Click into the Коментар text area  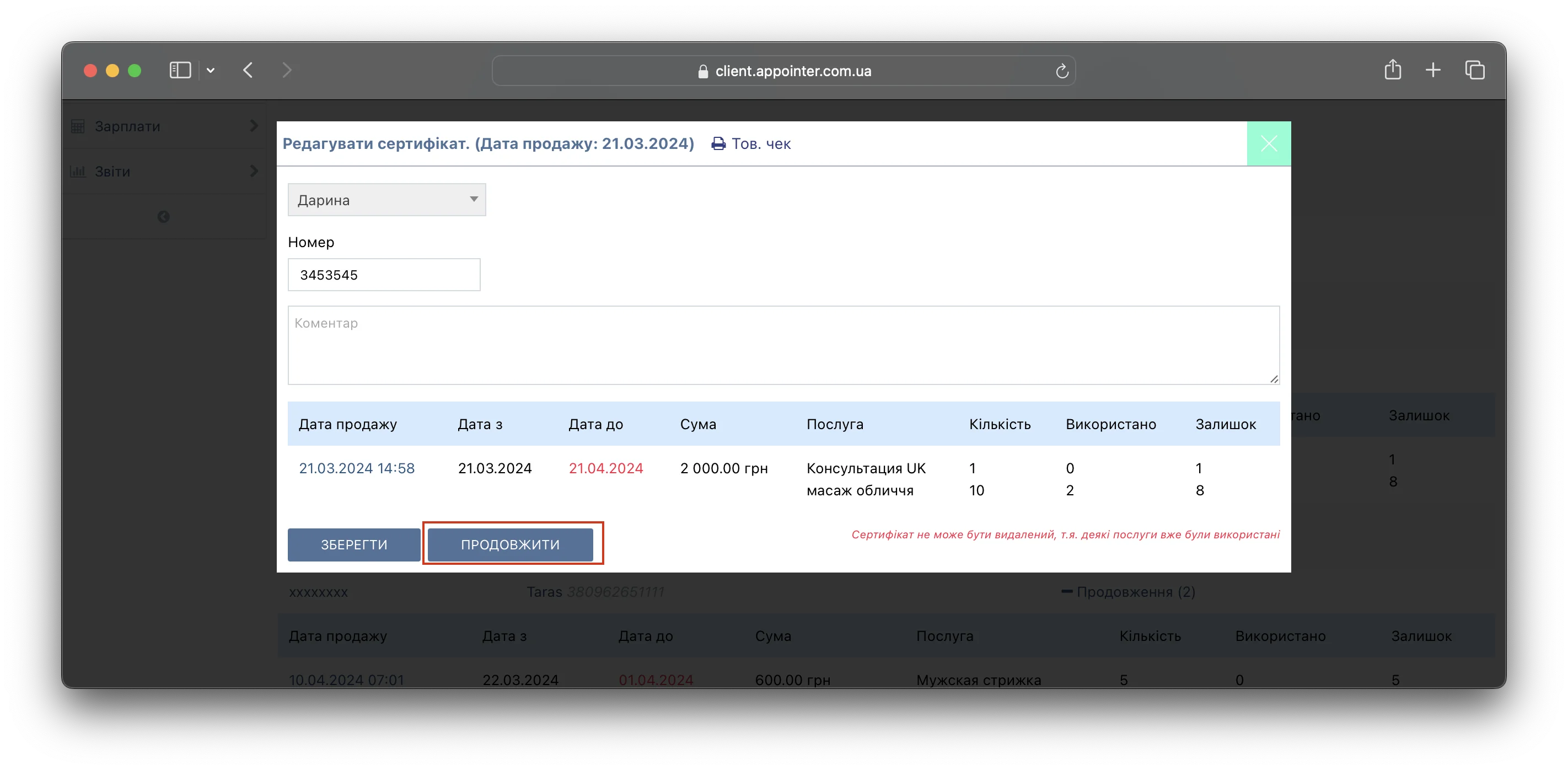click(x=783, y=345)
